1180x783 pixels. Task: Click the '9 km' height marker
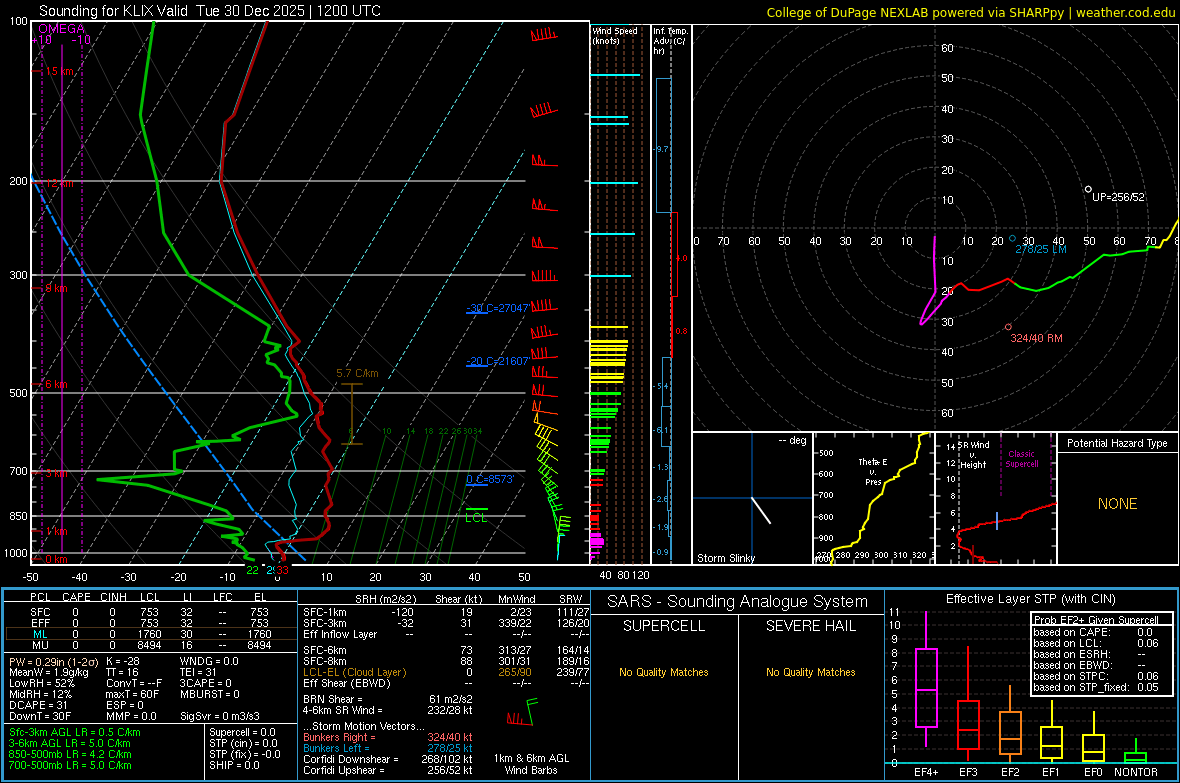[x=57, y=288]
